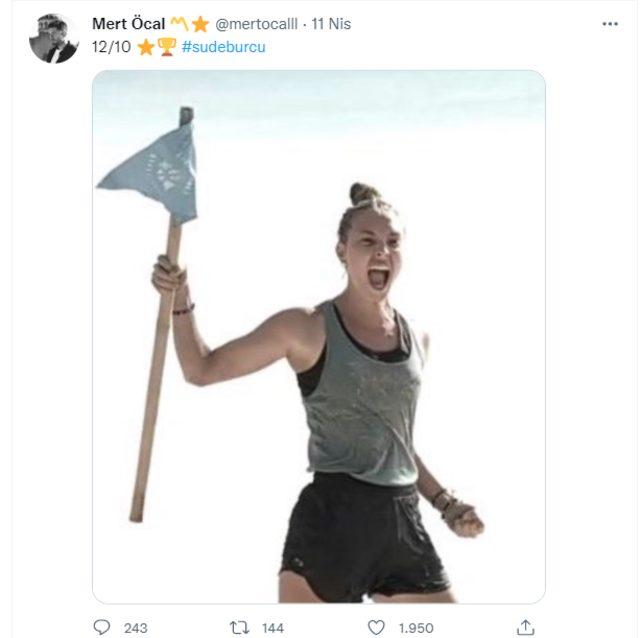View the 243 replies count

(x=136, y=628)
